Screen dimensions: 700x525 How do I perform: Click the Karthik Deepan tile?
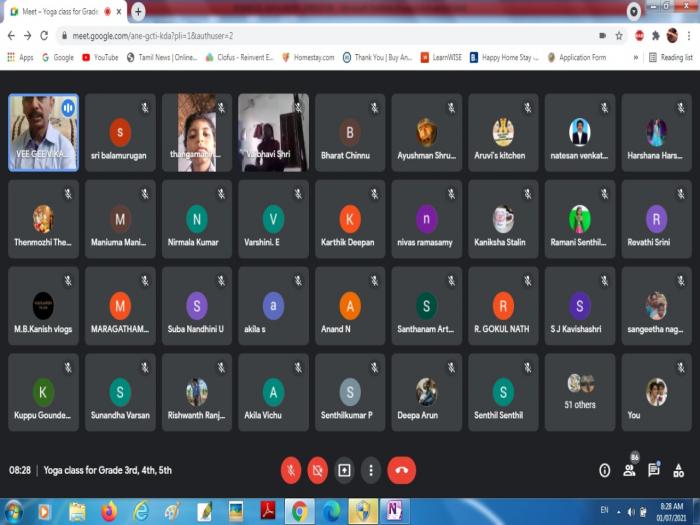(350, 219)
